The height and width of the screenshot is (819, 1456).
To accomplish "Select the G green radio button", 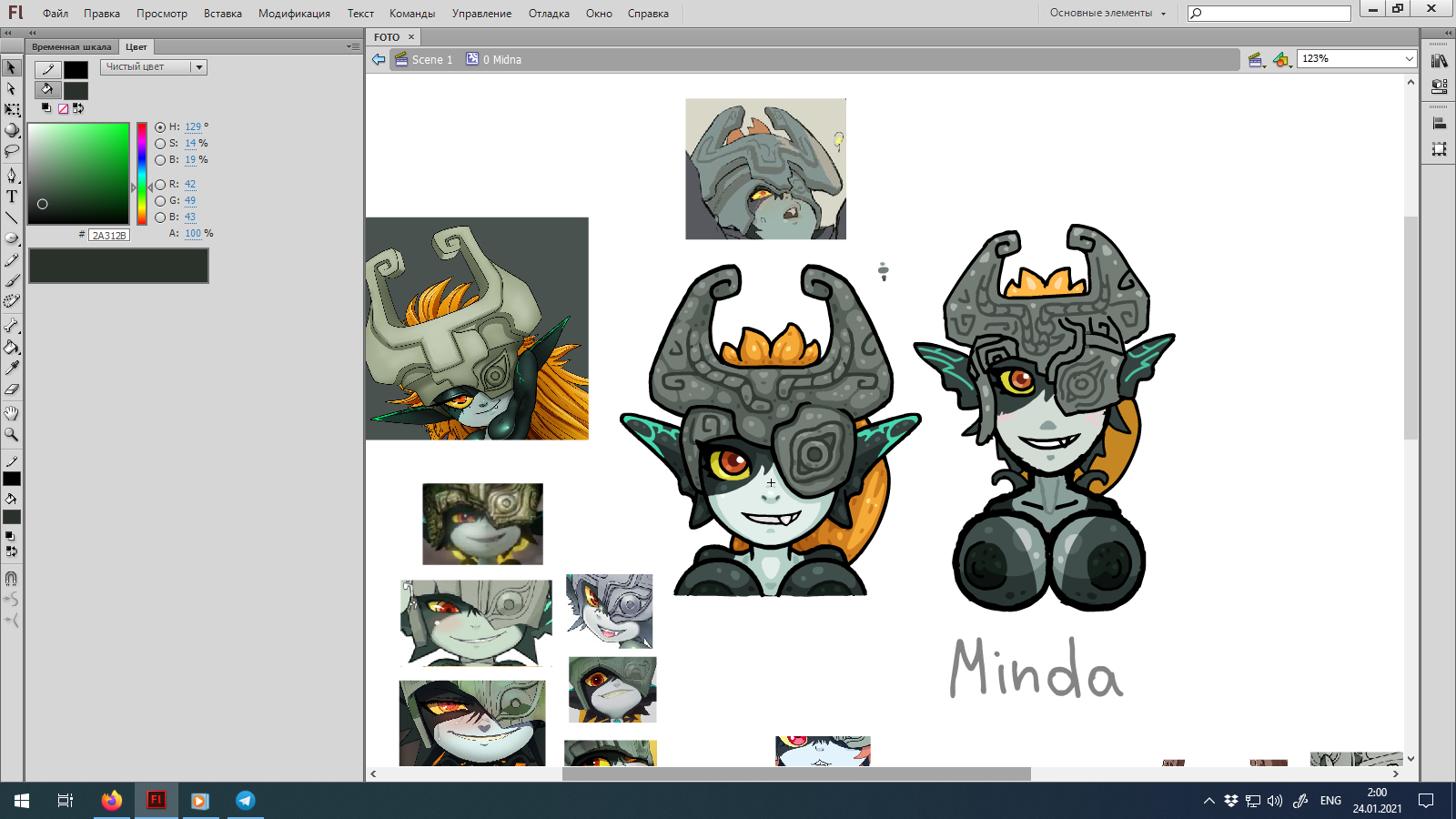I will coord(160,201).
